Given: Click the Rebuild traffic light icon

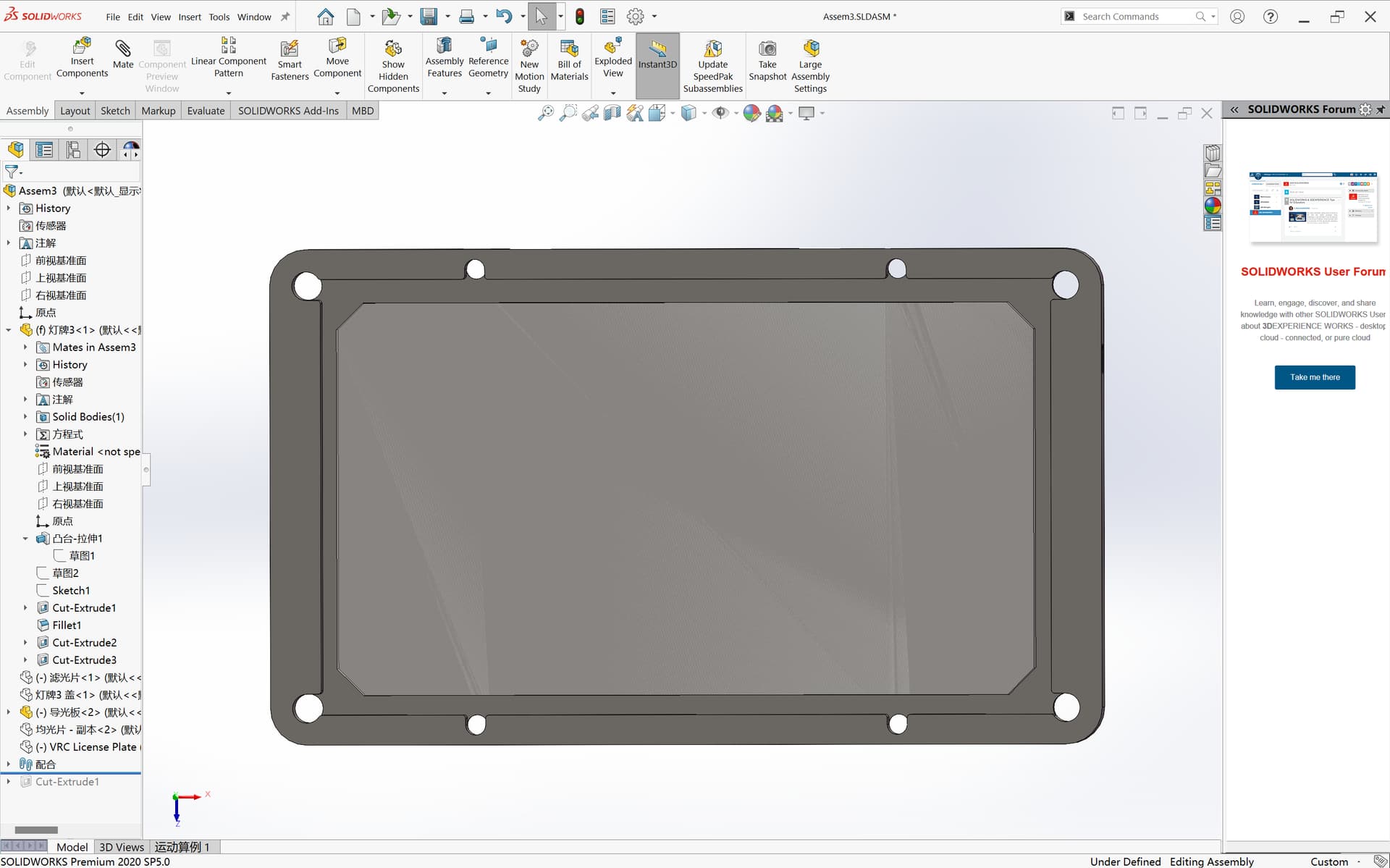Looking at the screenshot, I should pyautogui.click(x=579, y=17).
